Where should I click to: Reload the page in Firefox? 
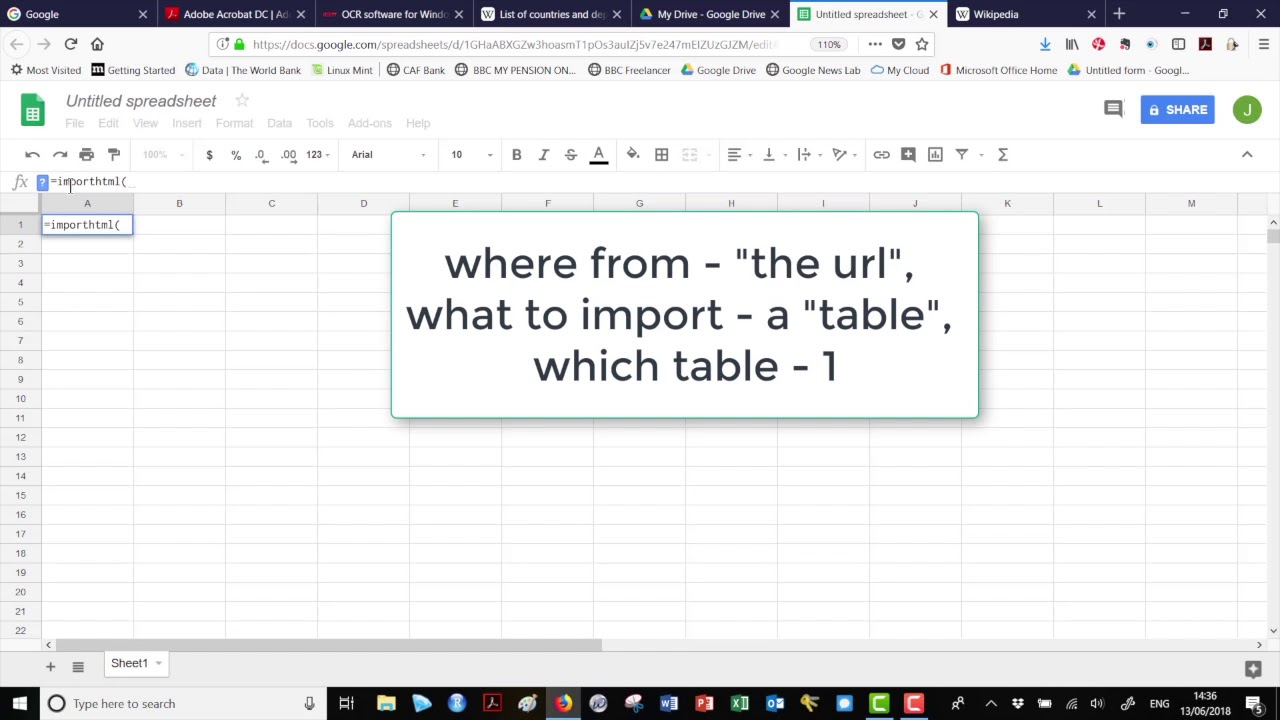coord(71,44)
